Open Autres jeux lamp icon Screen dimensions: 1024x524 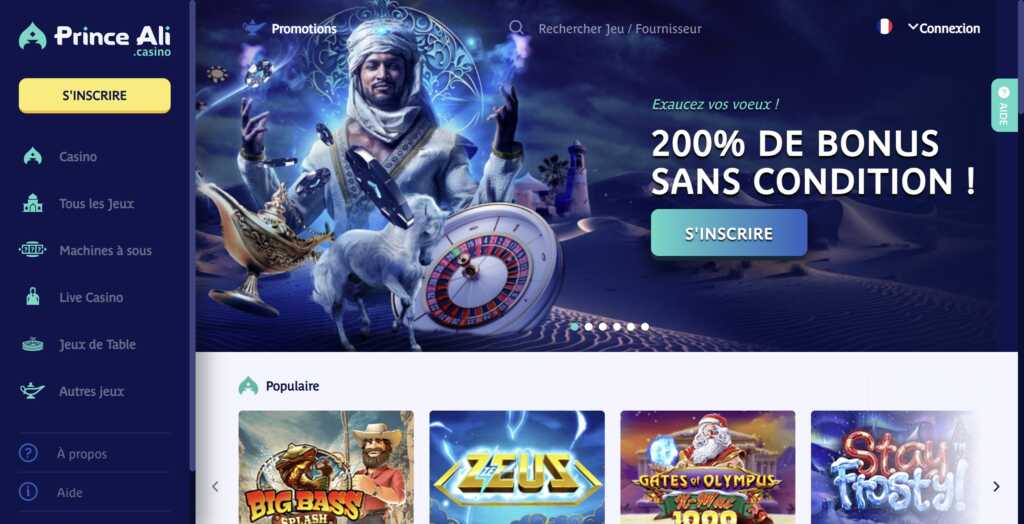33,391
